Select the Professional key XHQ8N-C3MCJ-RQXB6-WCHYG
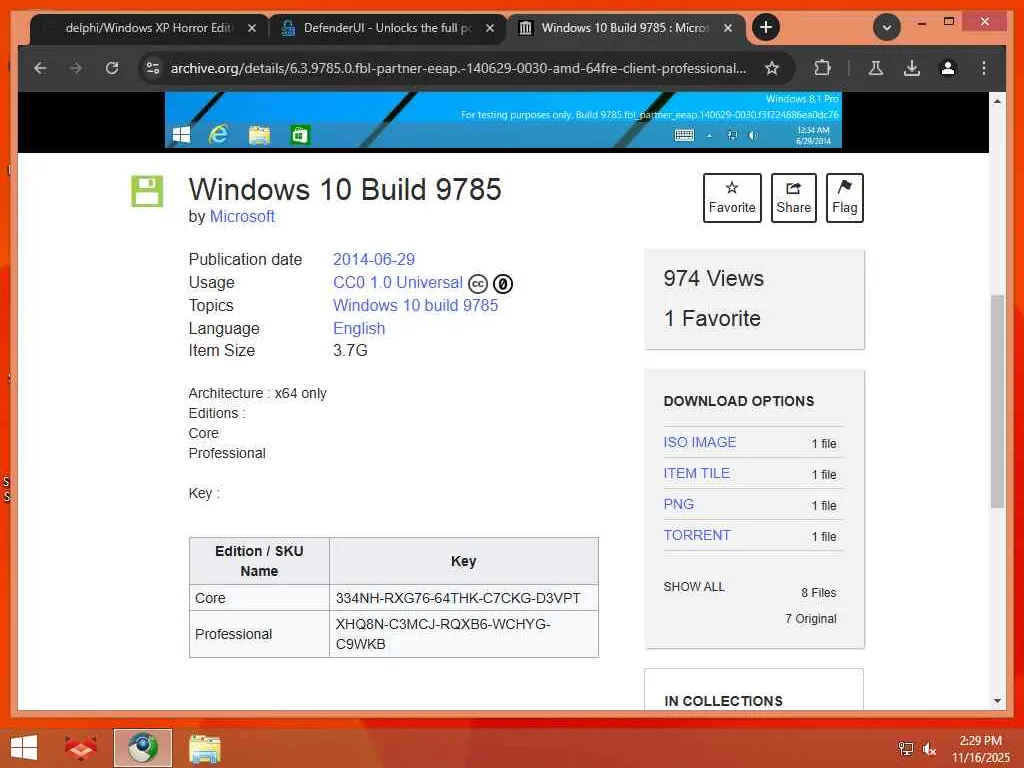1024x768 pixels. point(443,633)
